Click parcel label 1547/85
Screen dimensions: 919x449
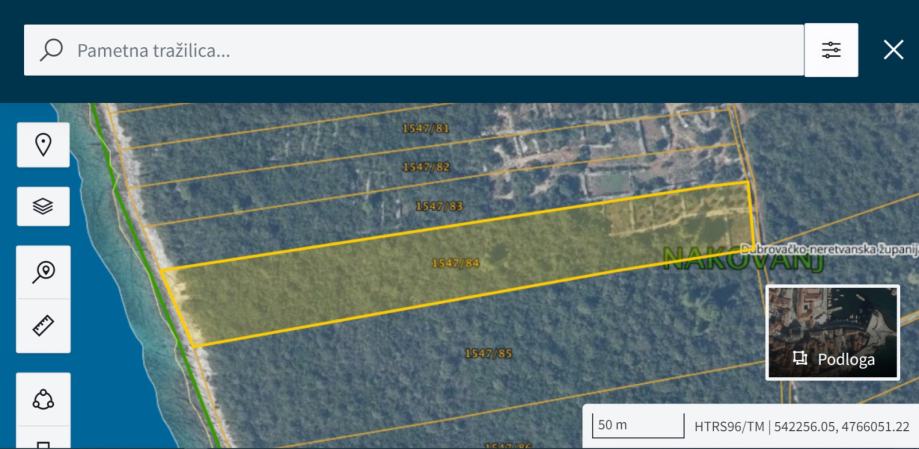488,353
